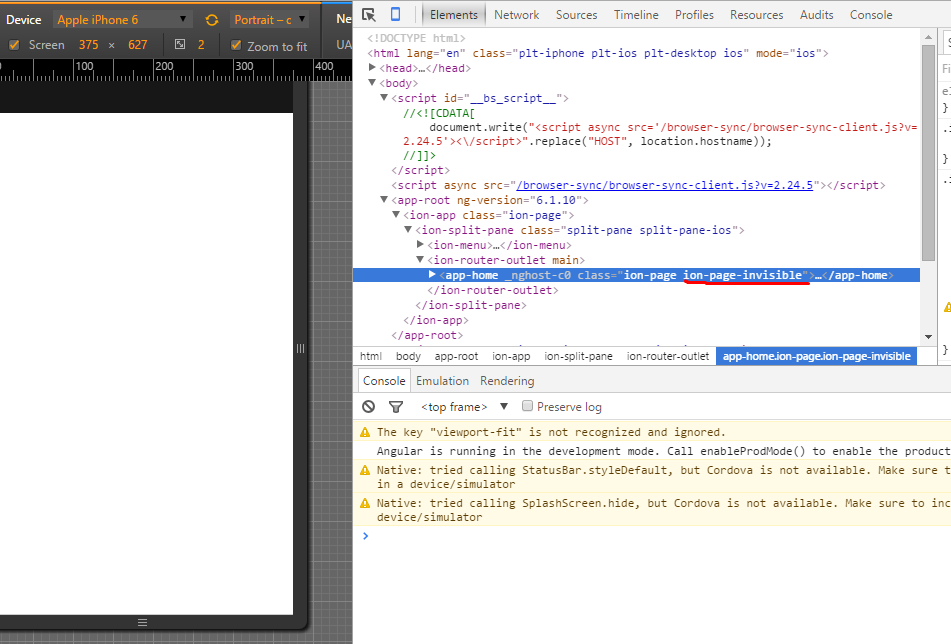Viewport: 951px width, 644px height.
Task: Select html in the breadcrumb bar
Action: coord(371,356)
